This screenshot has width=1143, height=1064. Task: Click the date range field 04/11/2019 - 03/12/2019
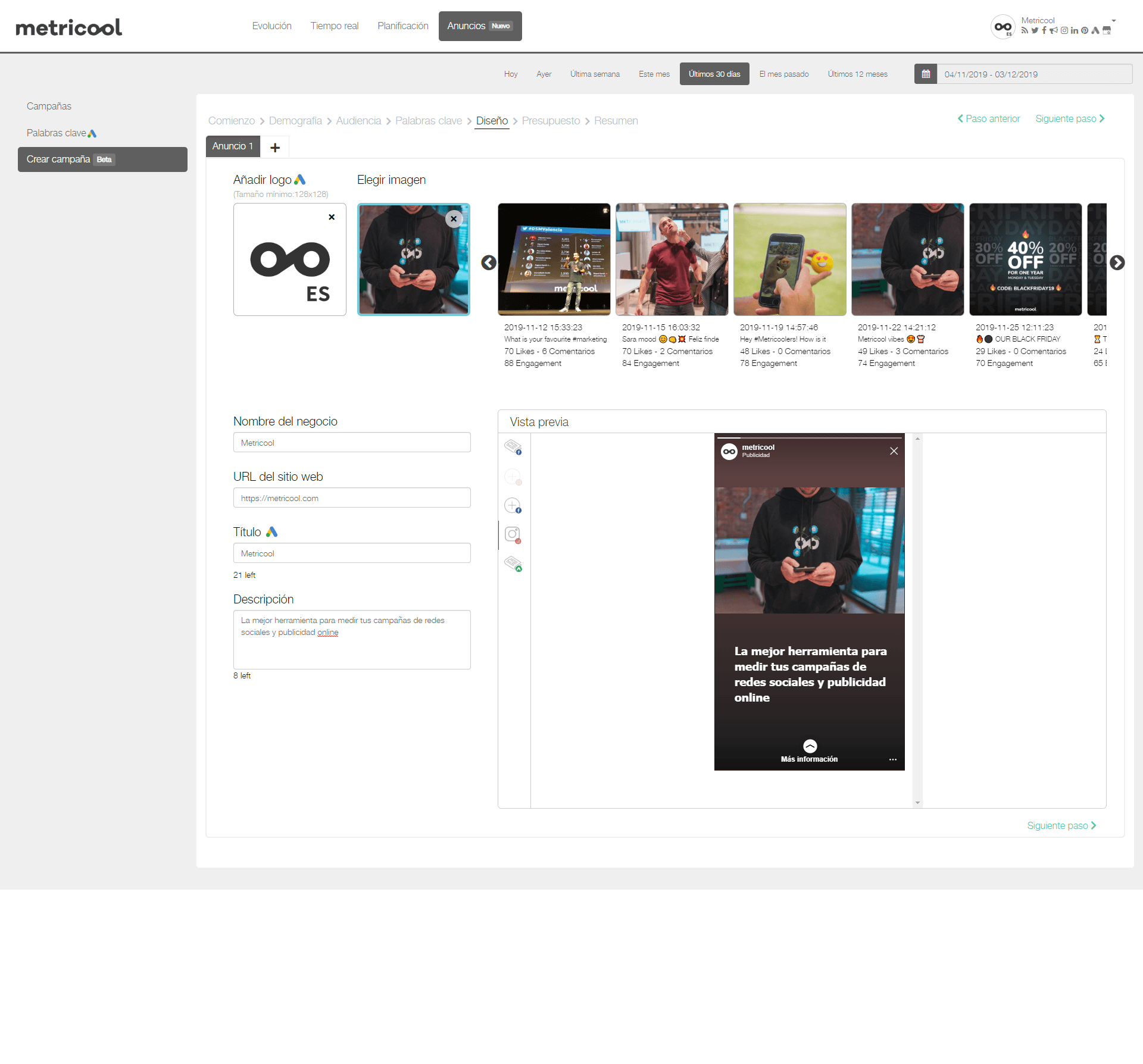[1035, 74]
